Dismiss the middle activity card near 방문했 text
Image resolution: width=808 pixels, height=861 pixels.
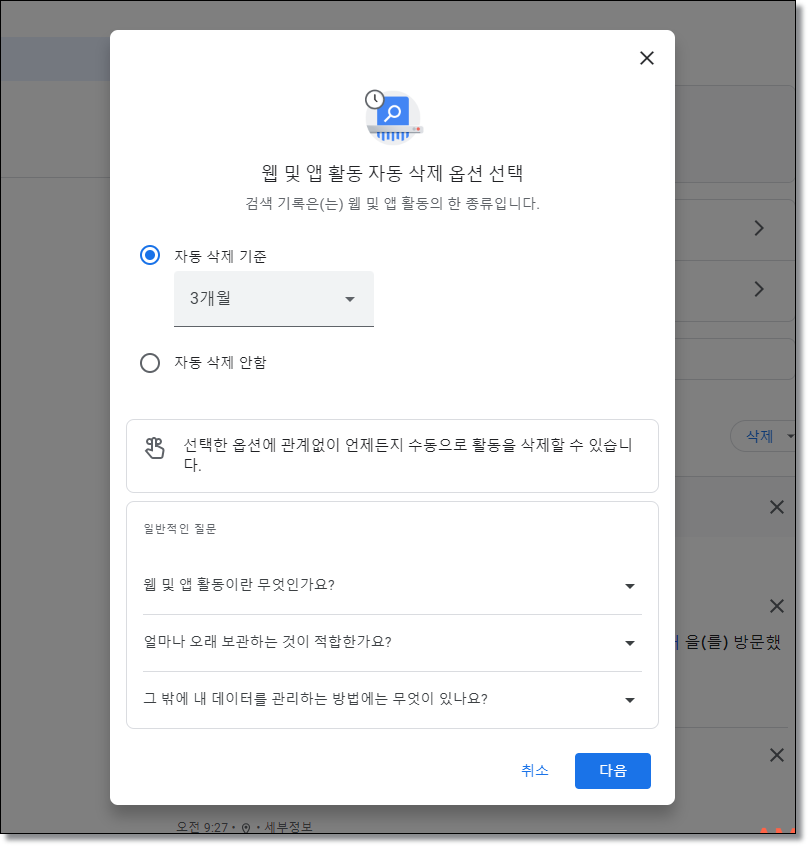[777, 606]
